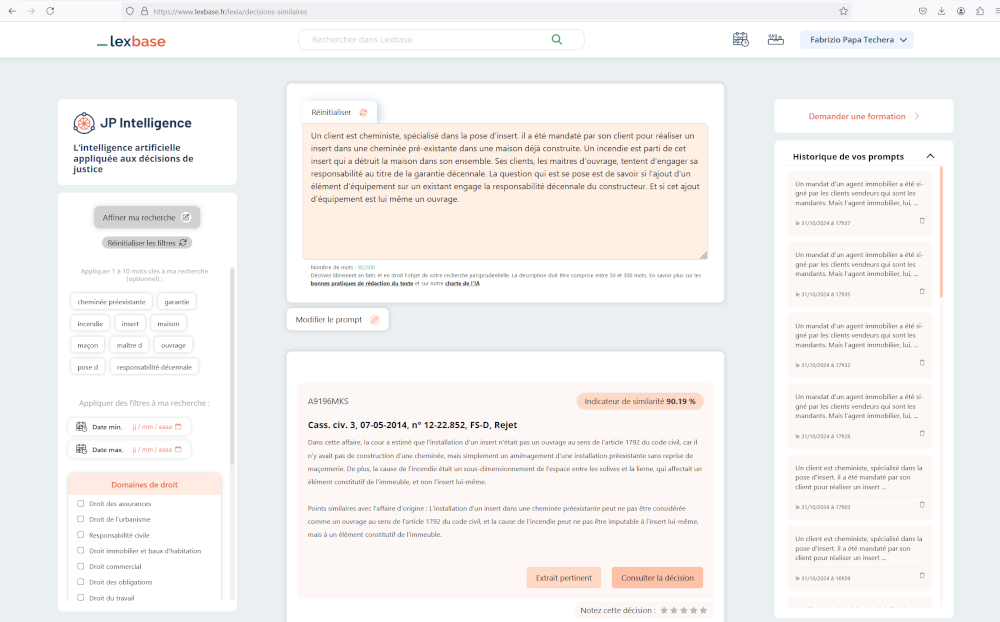Delete the history prompt dated 17h37
This screenshot has height=622, width=1000.
click(922, 221)
